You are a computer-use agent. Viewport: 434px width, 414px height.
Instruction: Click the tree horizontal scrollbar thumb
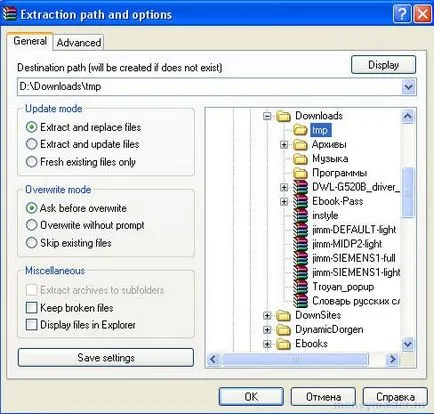click(x=295, y=359)
